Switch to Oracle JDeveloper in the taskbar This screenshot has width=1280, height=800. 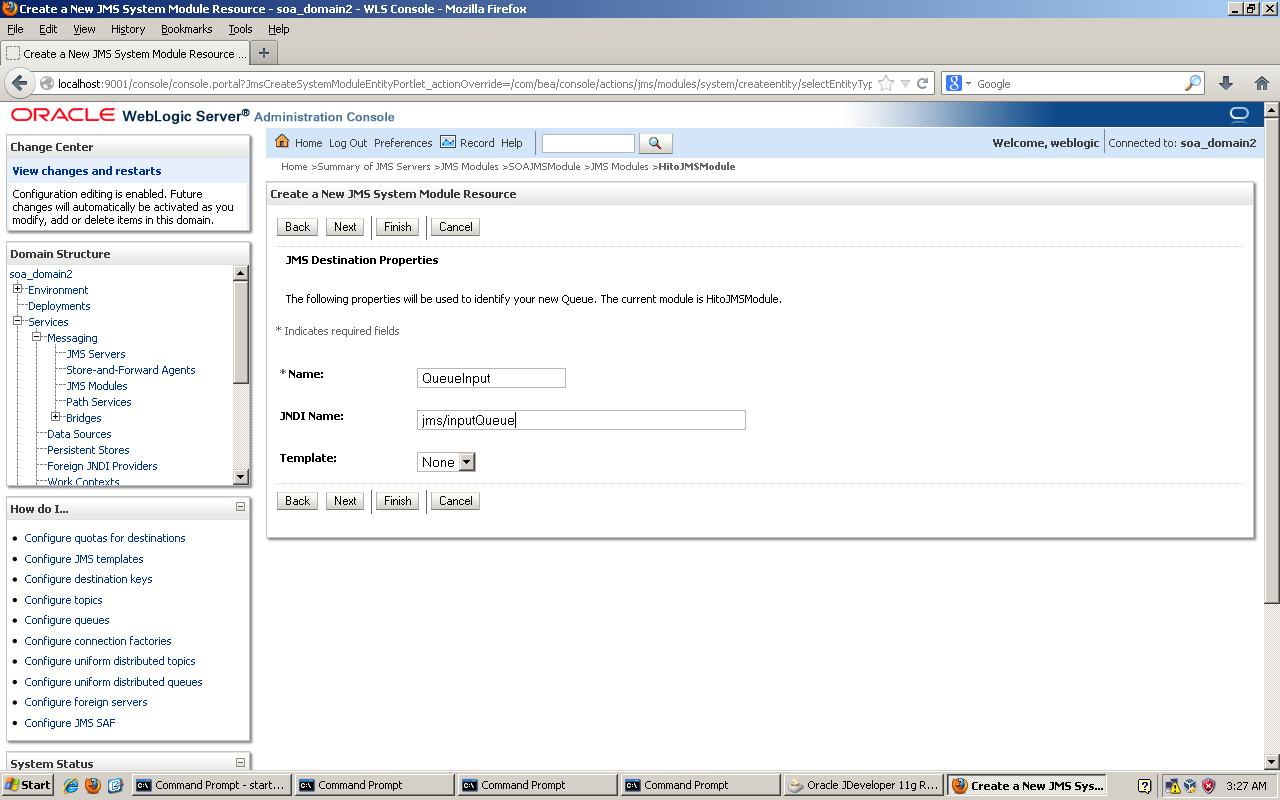(x=862, y=784)
